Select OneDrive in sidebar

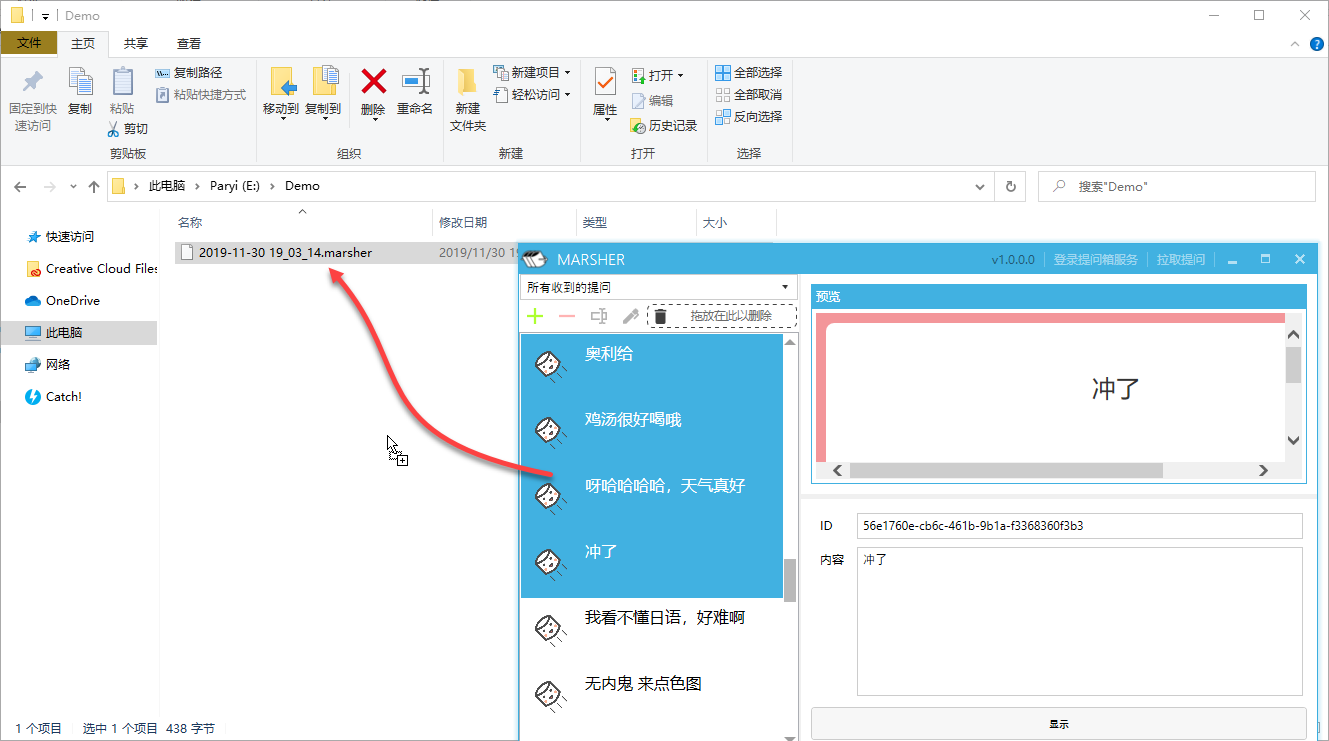coord(62,301)
